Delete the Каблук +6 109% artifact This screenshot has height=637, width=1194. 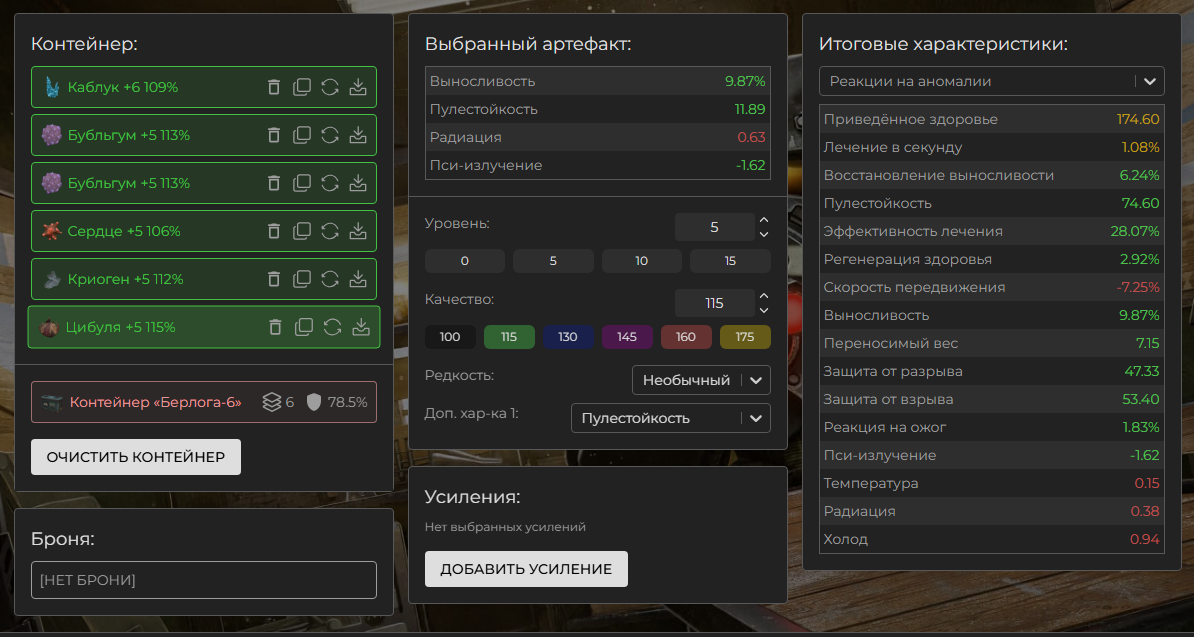274,87
